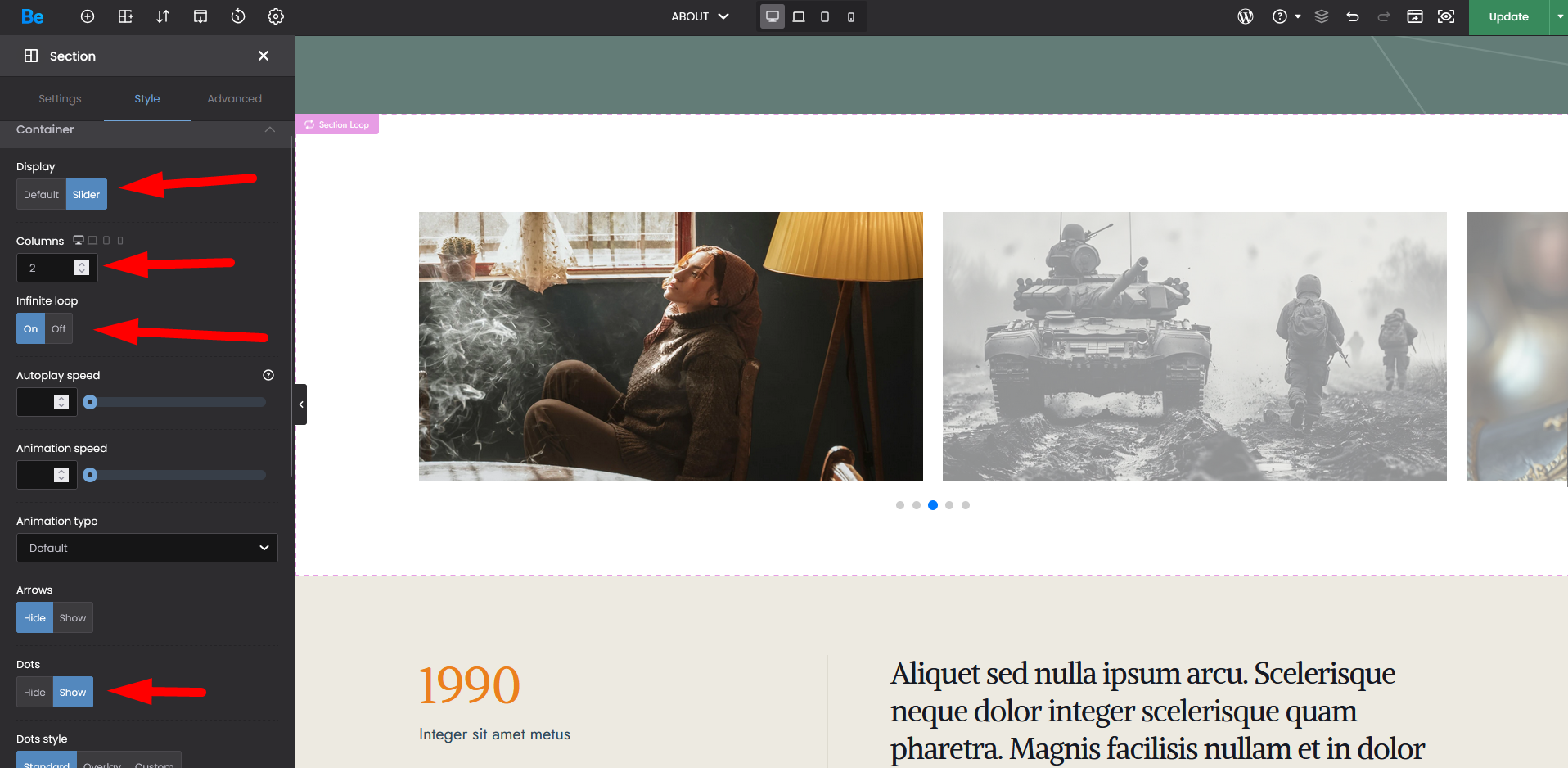Set Arrows to Hide

tap(34, 617)
